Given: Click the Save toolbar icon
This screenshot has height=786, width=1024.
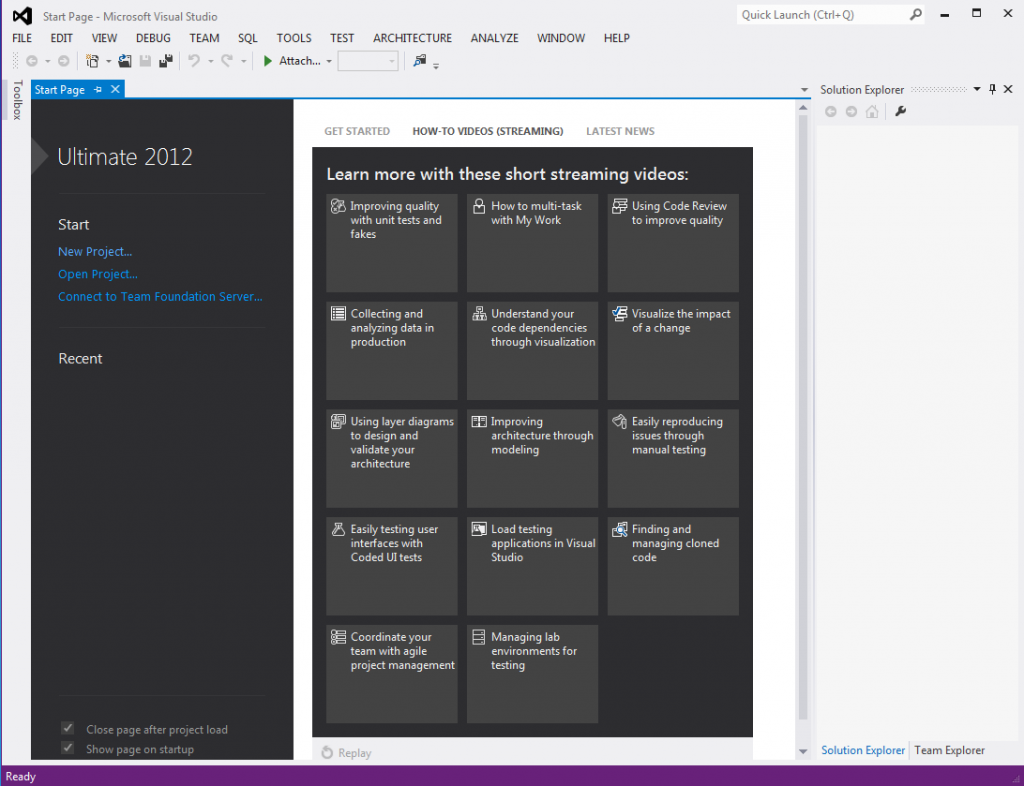Looking at the screenshot, I should click(x=145, y=61).
